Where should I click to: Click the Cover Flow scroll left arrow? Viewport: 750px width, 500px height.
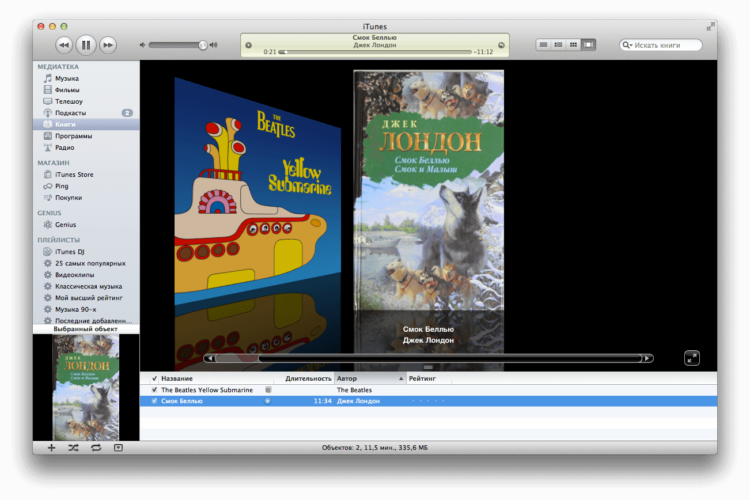pos(210,358)
